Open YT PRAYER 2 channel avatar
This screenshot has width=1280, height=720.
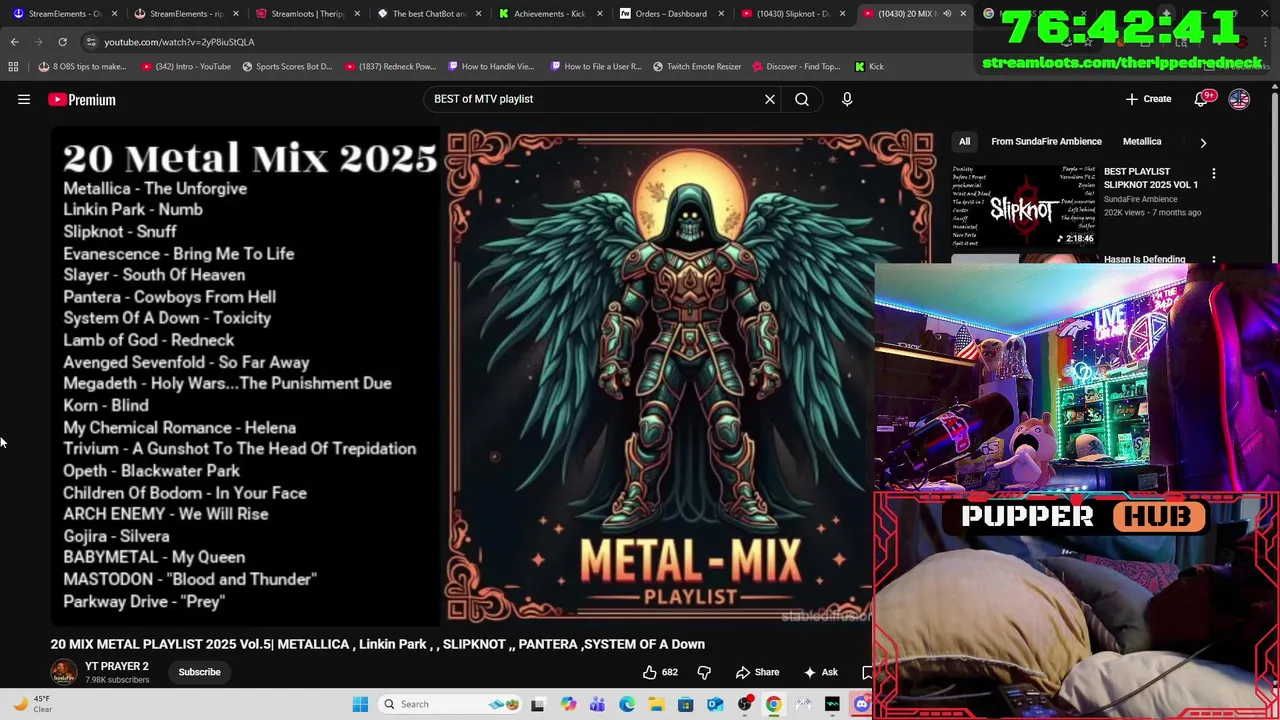[63, 672]
